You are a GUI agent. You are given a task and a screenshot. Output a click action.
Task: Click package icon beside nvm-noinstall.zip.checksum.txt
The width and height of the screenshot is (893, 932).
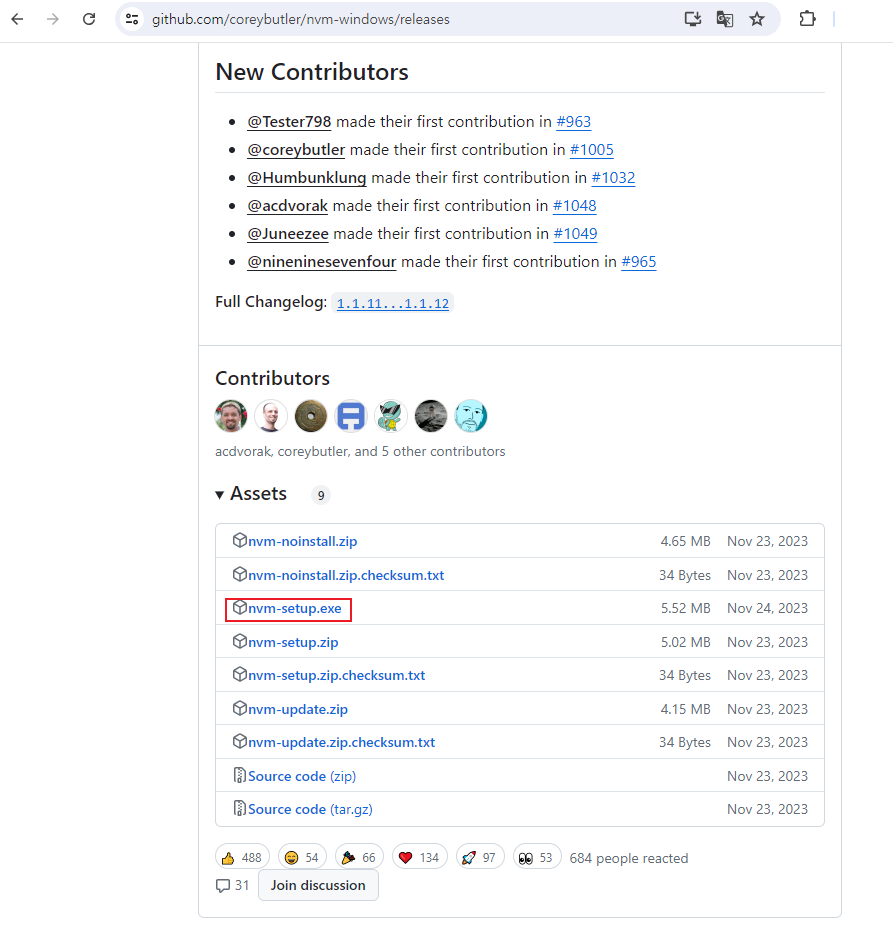click(x=239, y=574)
